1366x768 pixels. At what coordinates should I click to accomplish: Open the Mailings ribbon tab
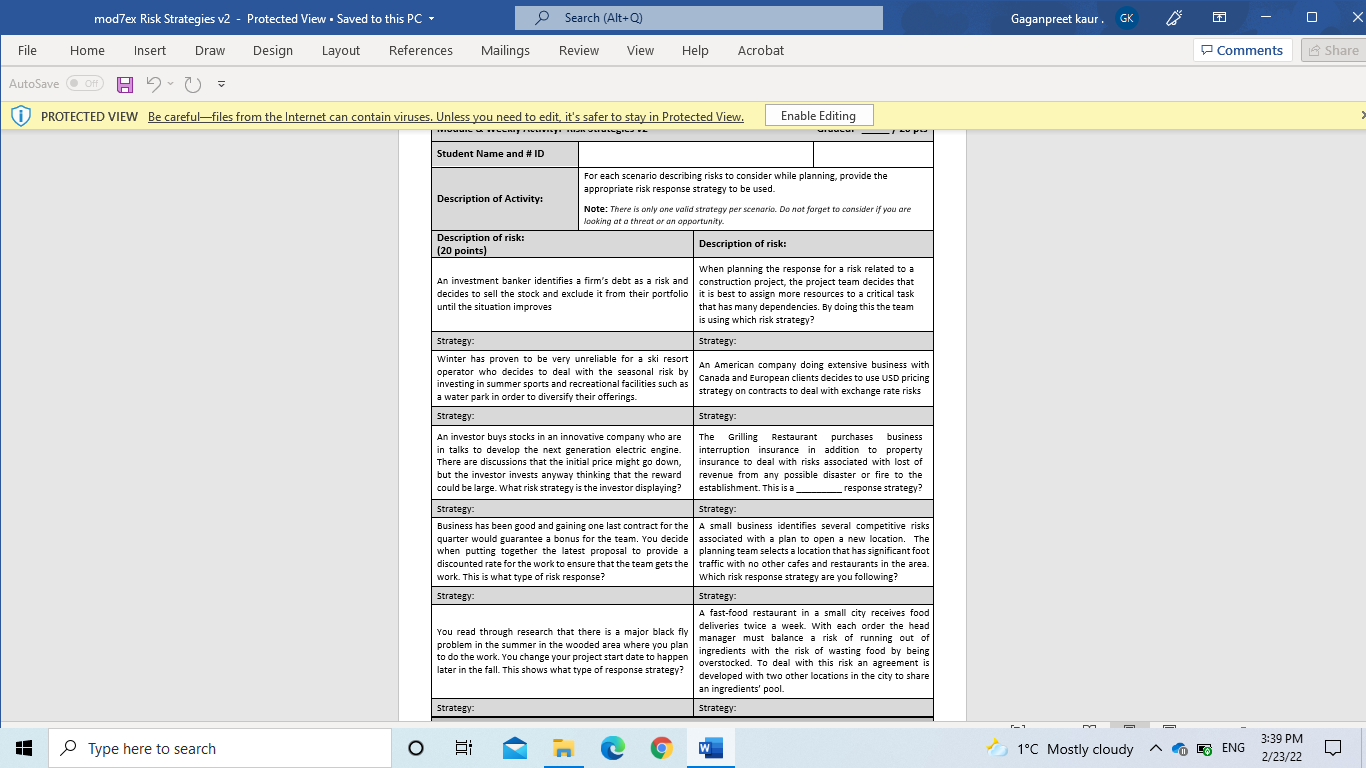coord(505,50)
